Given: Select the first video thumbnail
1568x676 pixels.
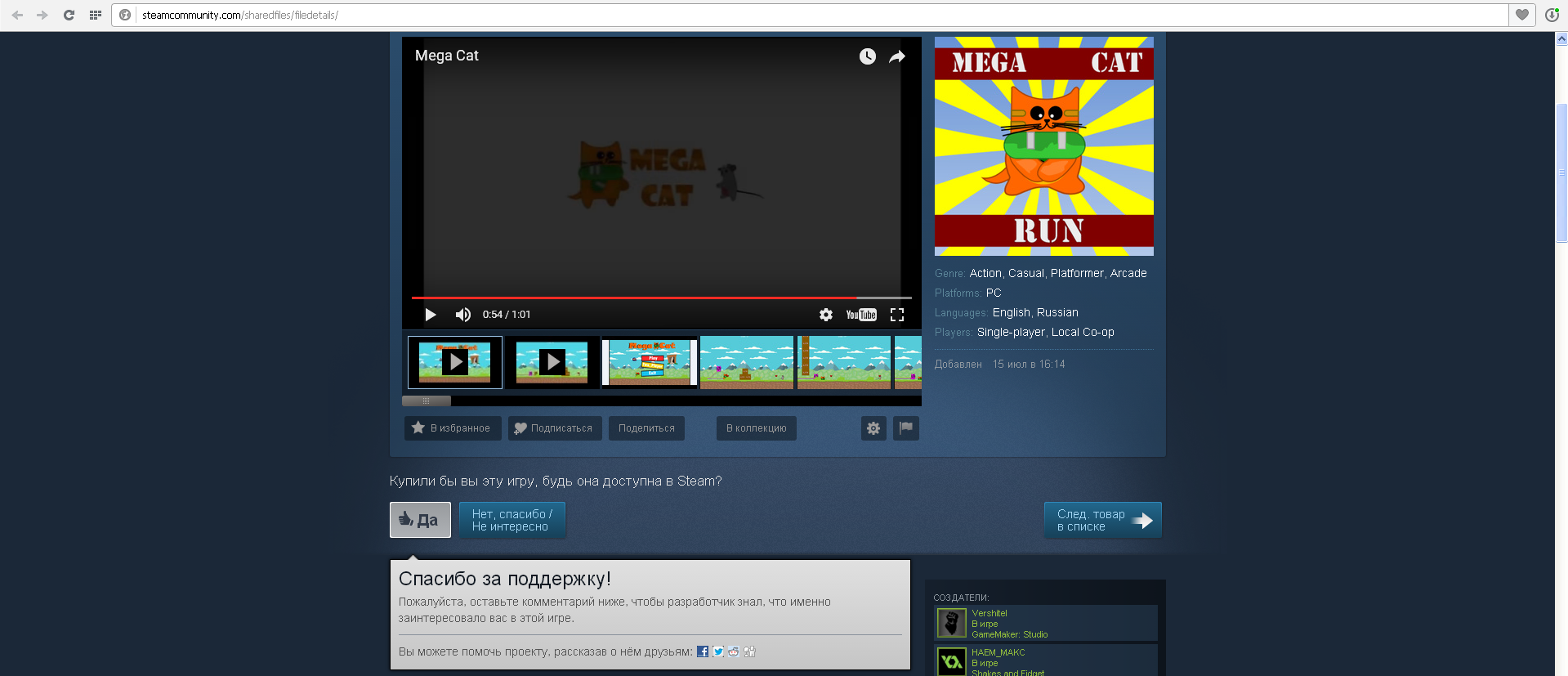Looking at the screenshot, I should (x=455, y=362).
